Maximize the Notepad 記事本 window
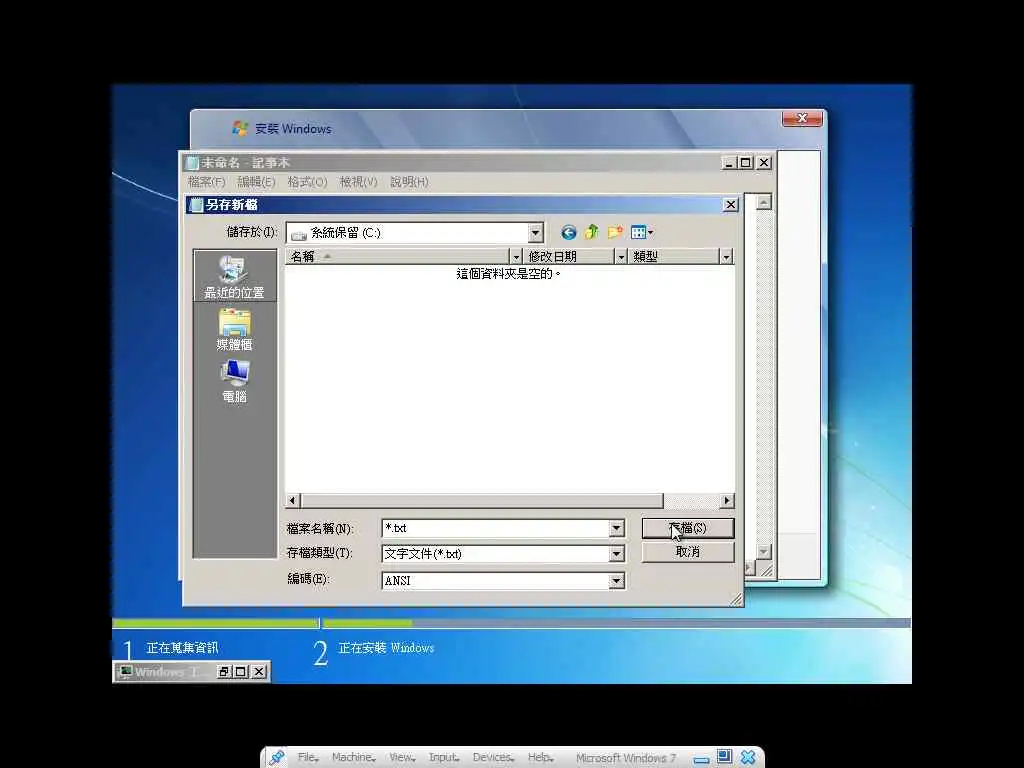Image resolution: width=1024 pixels, height=768 pixels. pos(746,163)
